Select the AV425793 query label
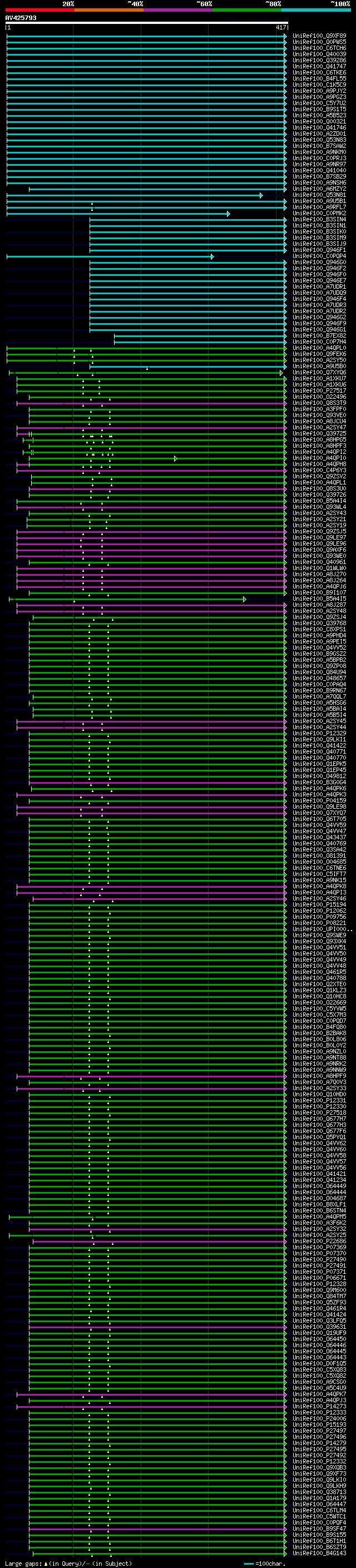356x1568 pixels. [x=21, y=18]
